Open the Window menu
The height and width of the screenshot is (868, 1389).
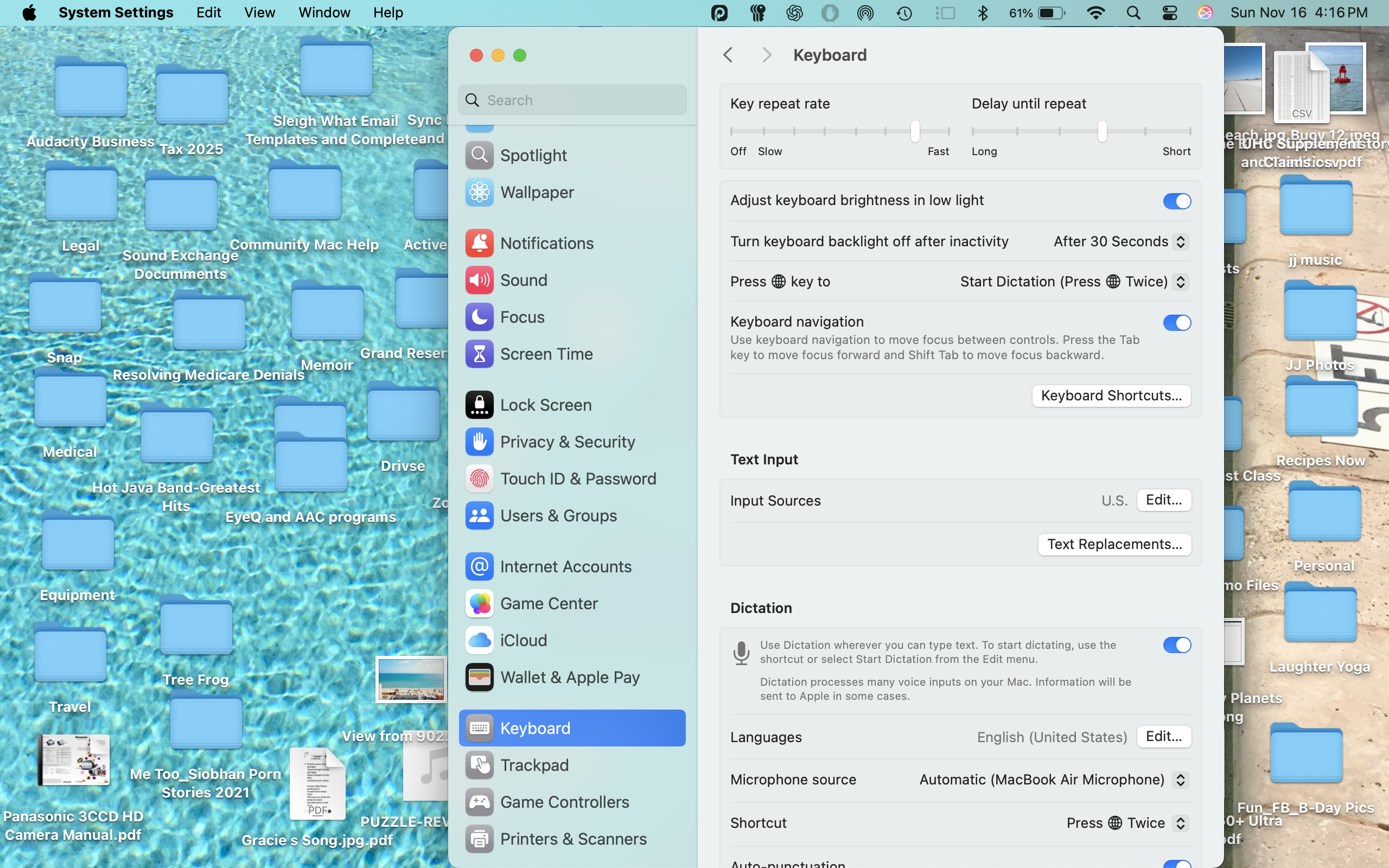tap(324, 12)
